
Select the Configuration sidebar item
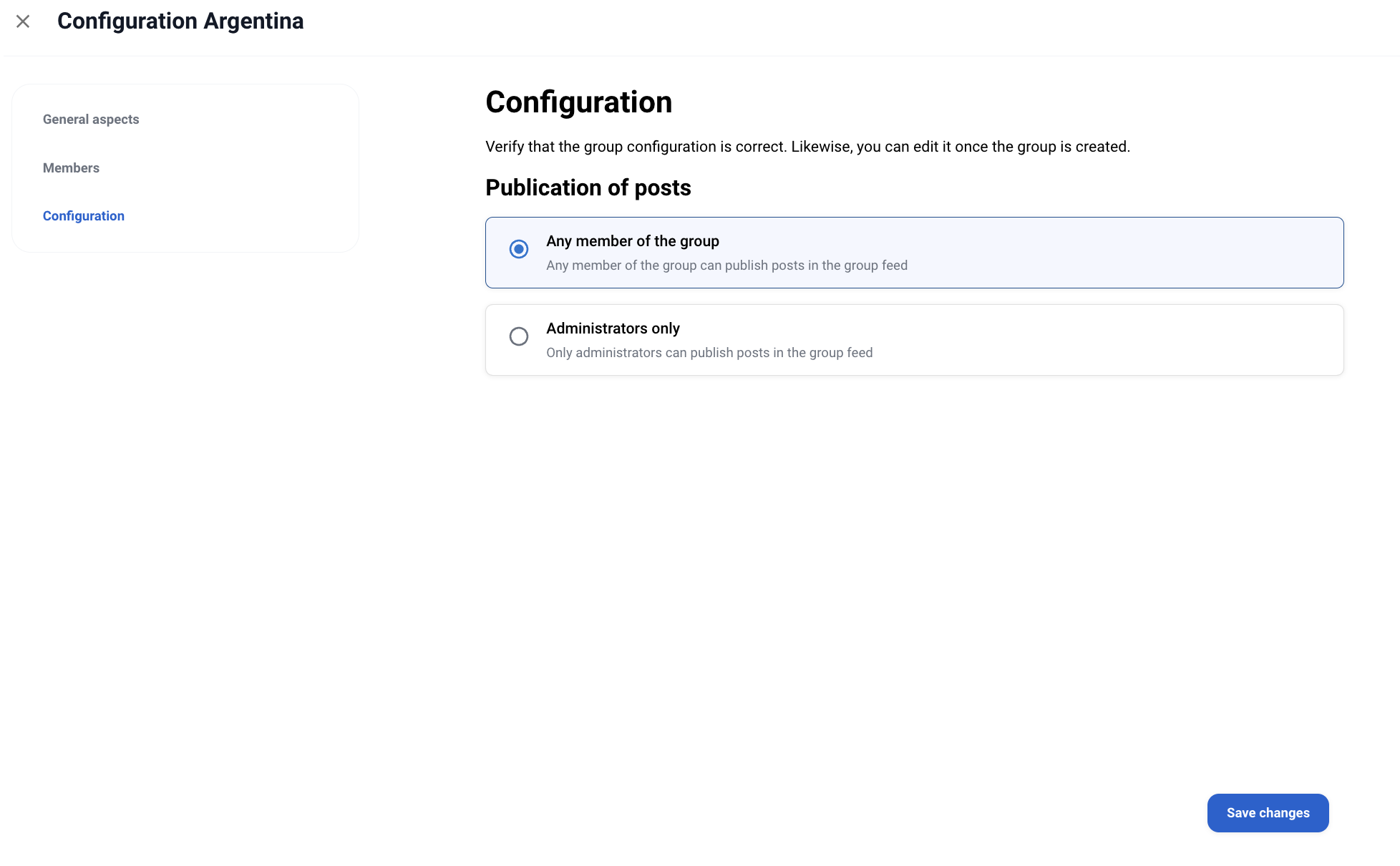(84, 216)
